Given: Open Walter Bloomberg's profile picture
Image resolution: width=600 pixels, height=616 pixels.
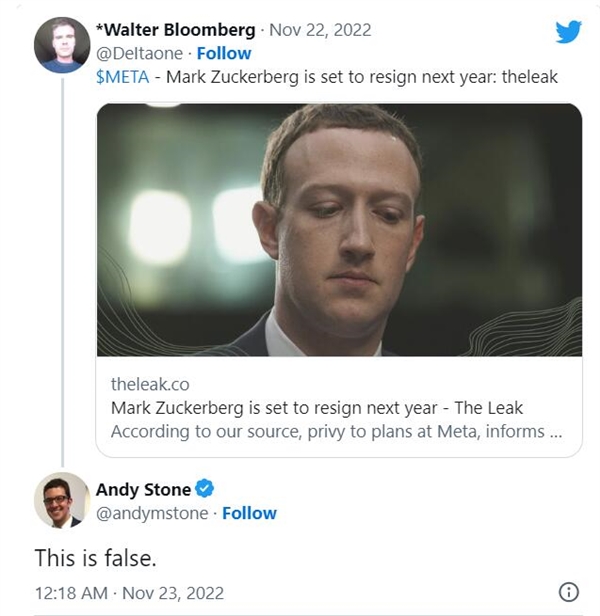Looking at the screenshot, I should [62, 45].
